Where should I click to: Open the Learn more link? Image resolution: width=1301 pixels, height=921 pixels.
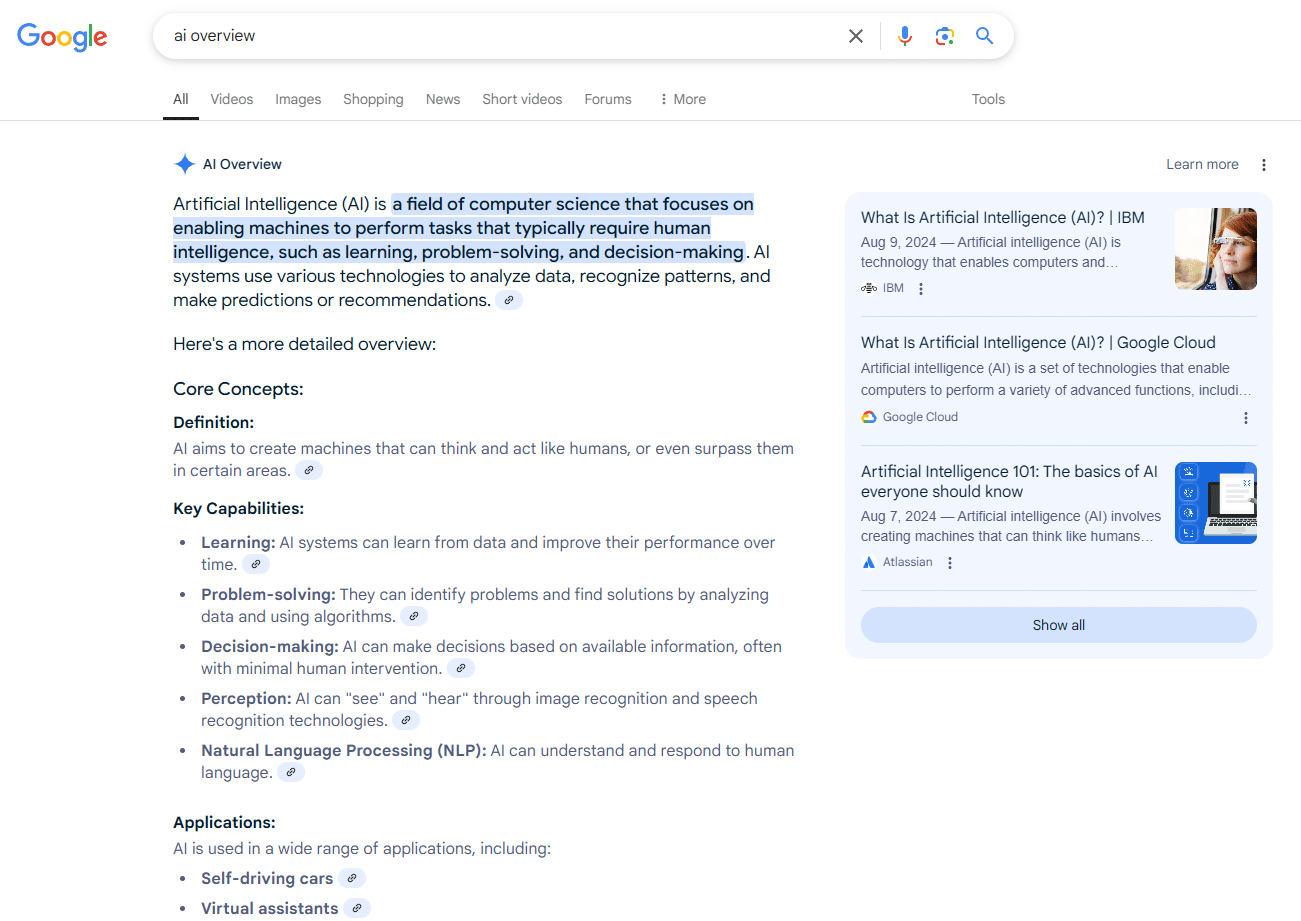pyautogui.click(x=1202, y=165)
